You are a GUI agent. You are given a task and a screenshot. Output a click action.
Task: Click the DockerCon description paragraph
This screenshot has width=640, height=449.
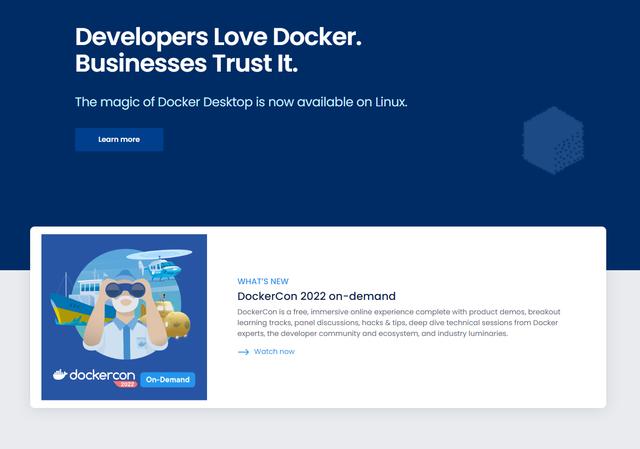(399, 322)
